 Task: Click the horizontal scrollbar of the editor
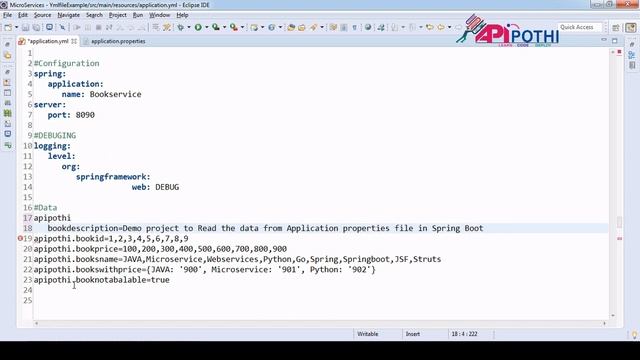tap(320, 323)
